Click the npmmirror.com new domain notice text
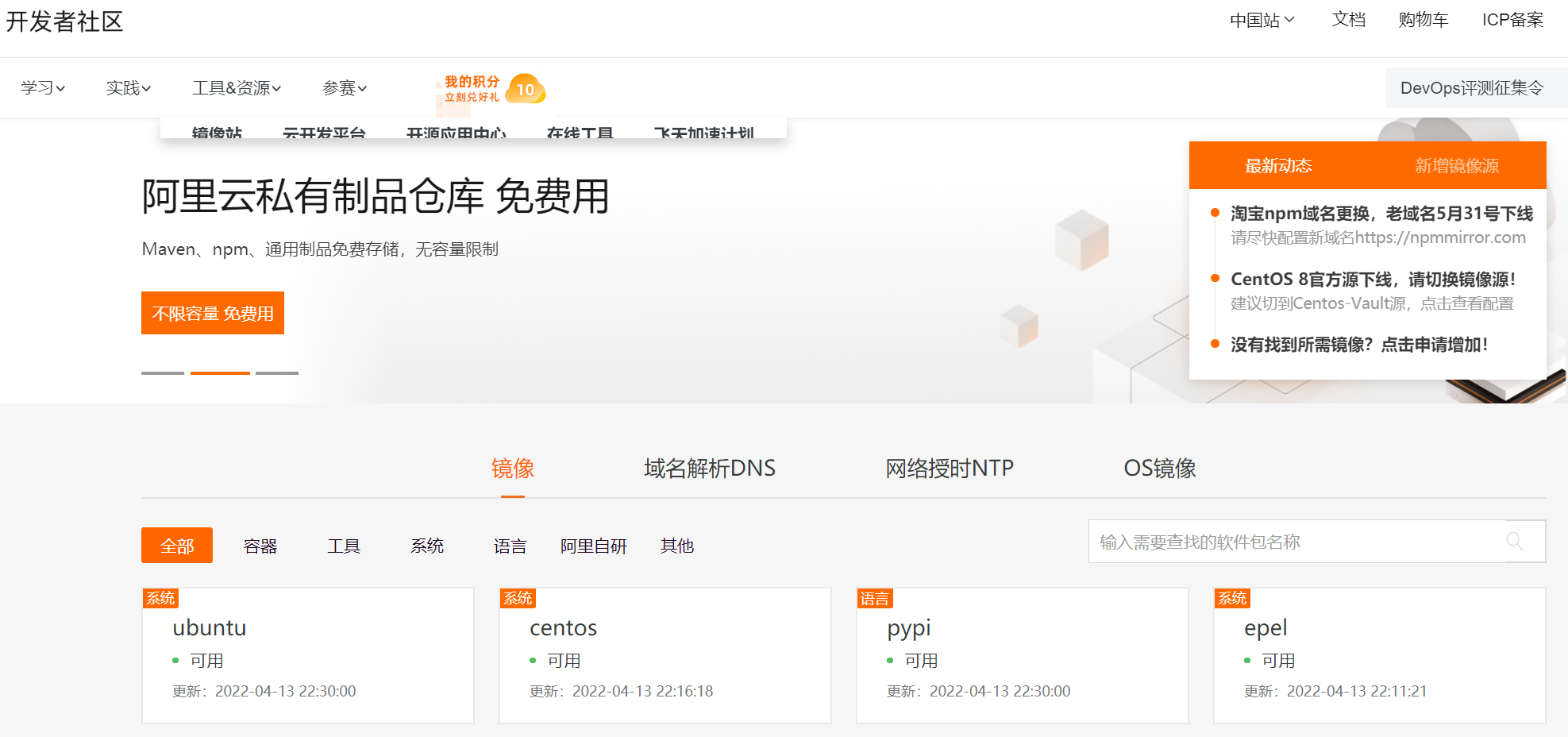This screenshot has height=737, width=1568. click(x=1378, y=237)
